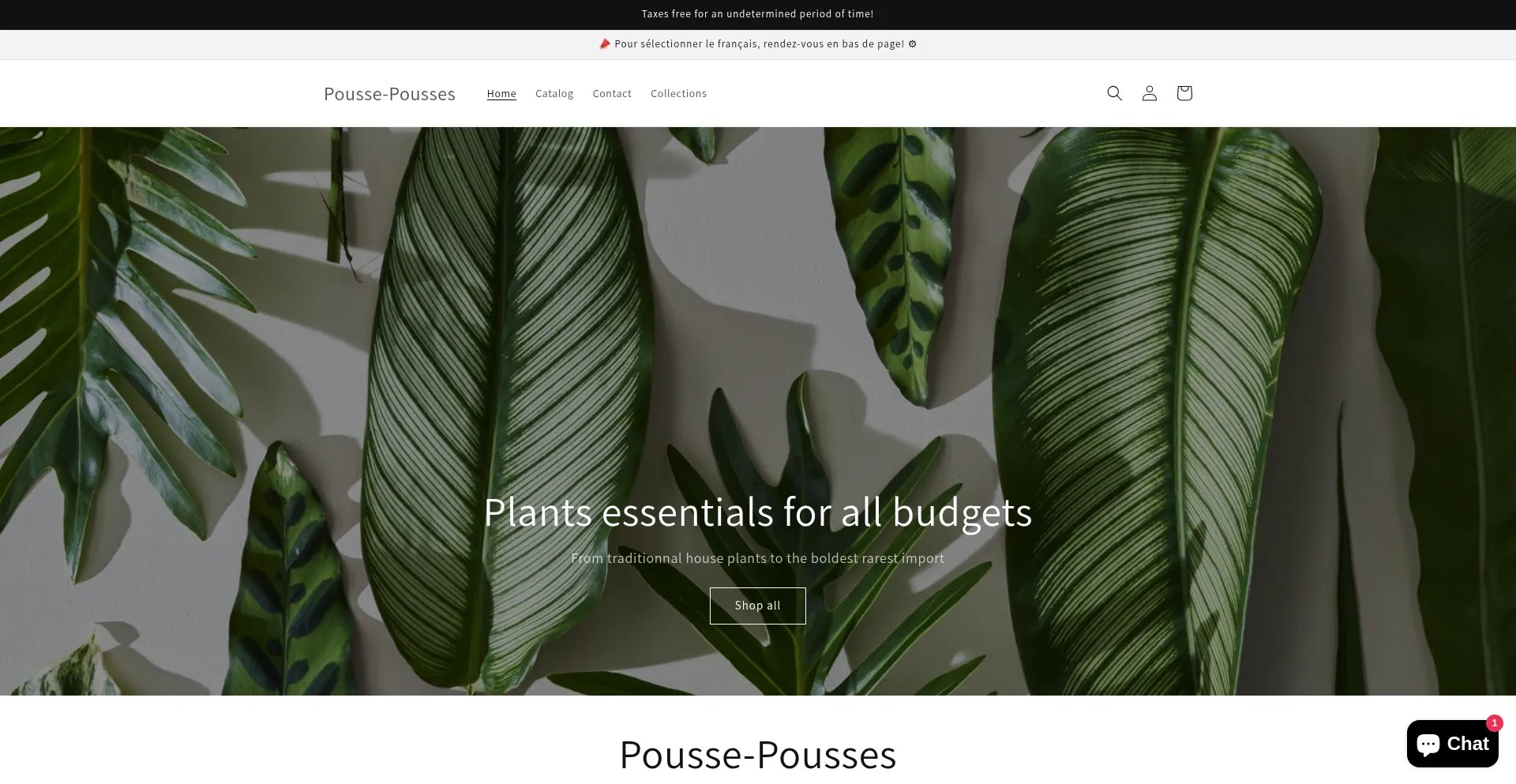Open the Collections menu item
The height and width of the screenshot is (784, 1516).
point(678,93)
